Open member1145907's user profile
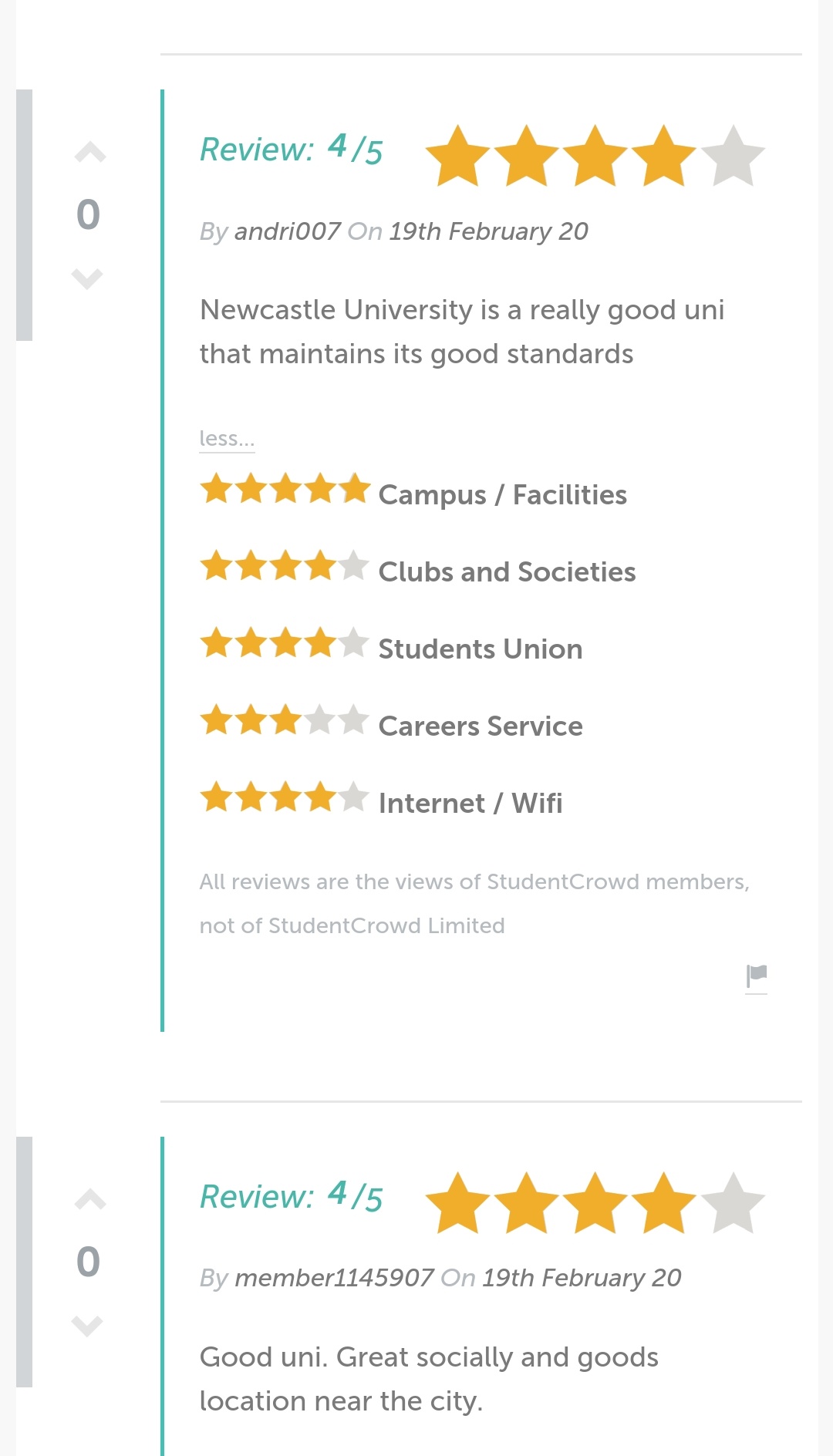 coord(334,1278)
